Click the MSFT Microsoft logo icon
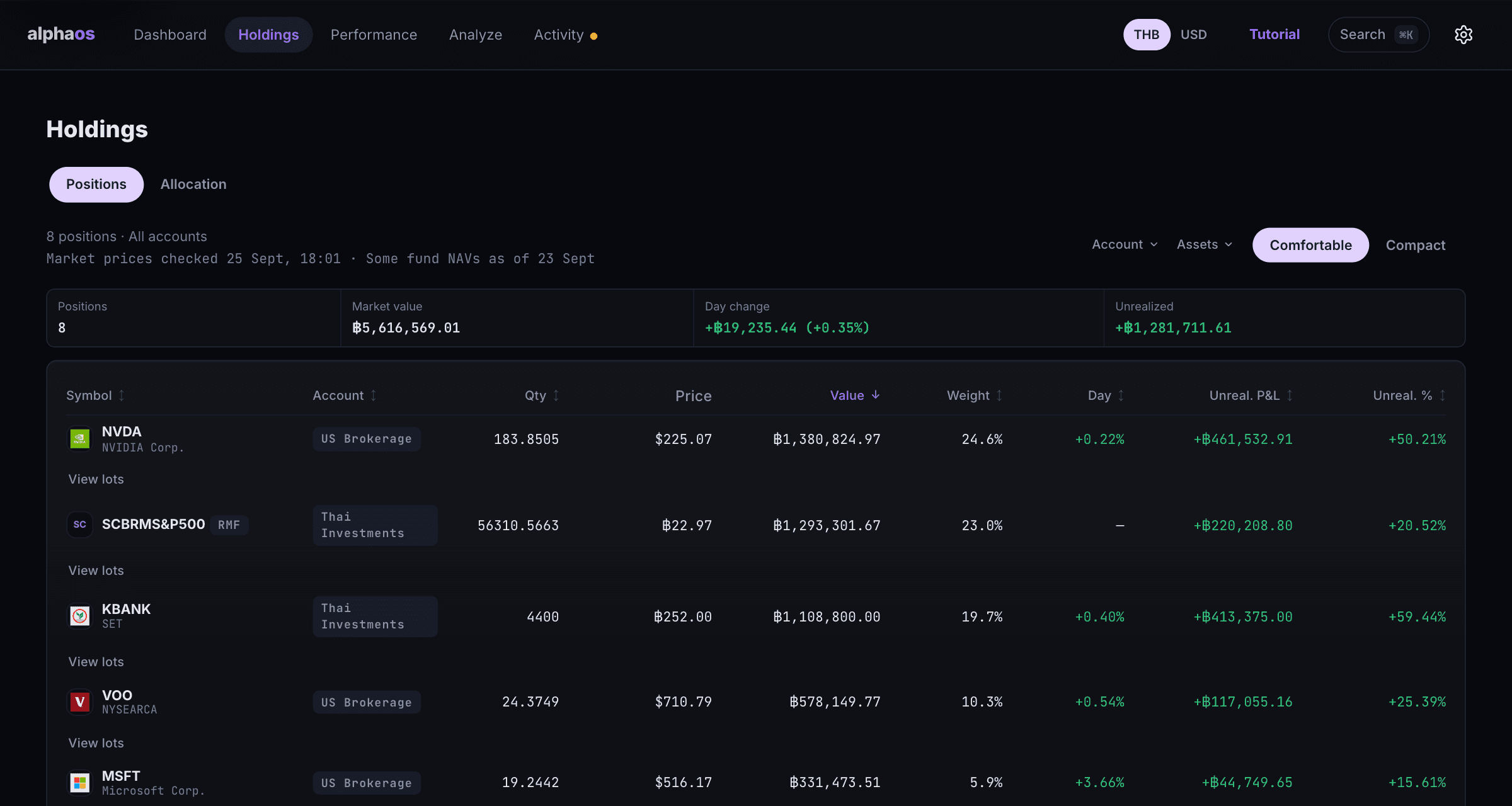The height and width of the screenshot is (806, 1512). 80,783
